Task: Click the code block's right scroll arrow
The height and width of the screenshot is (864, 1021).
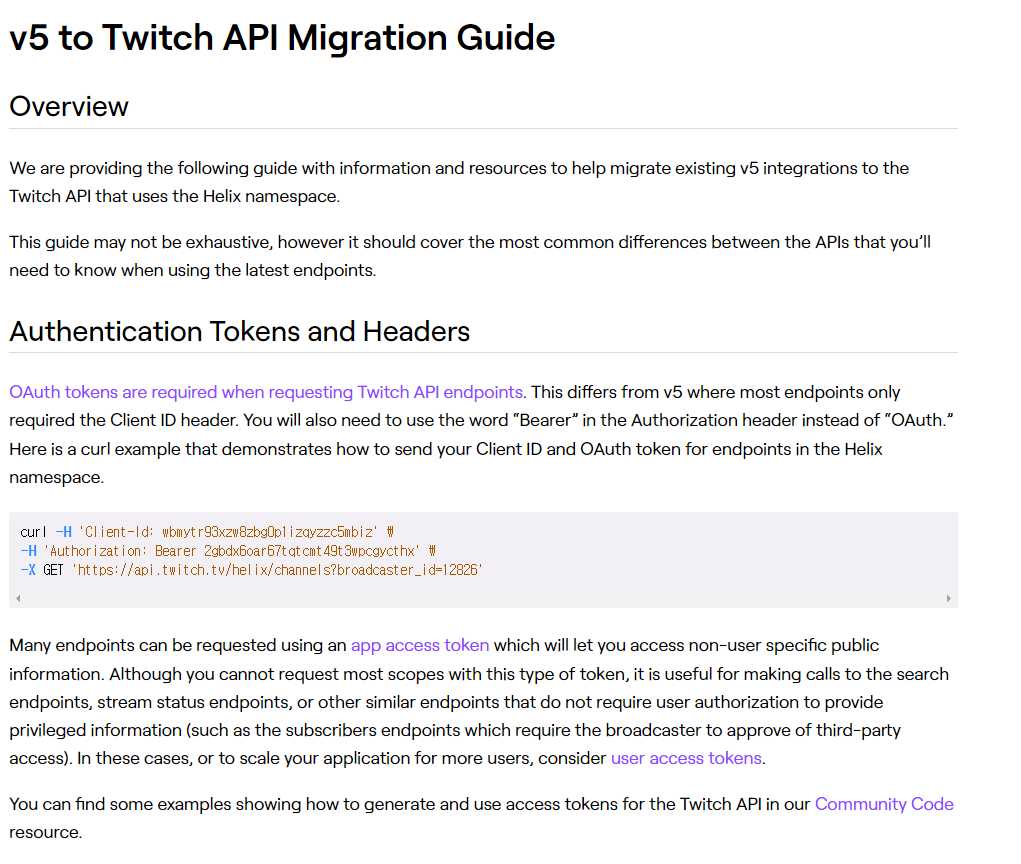Action: [x=949, y=598]
